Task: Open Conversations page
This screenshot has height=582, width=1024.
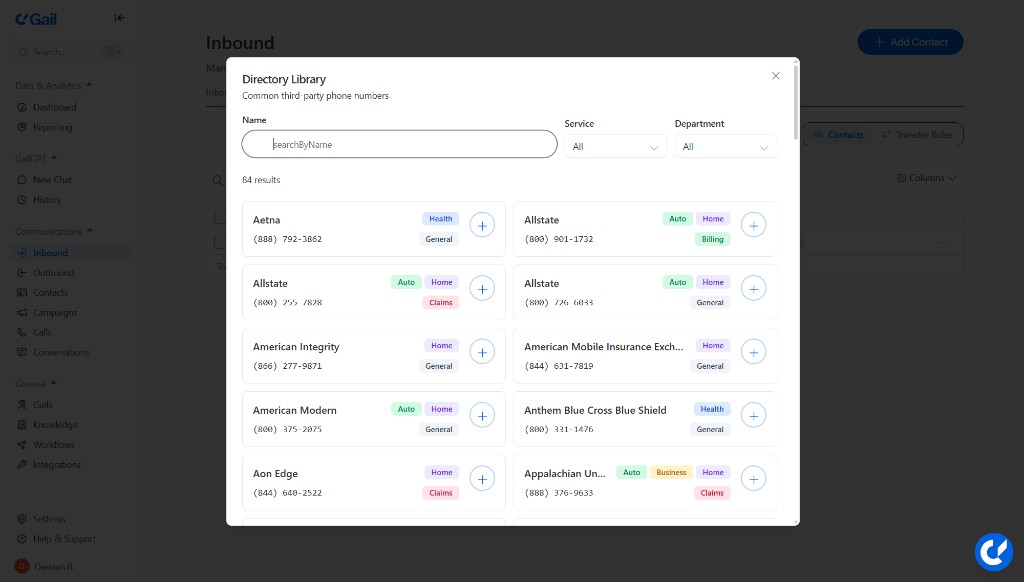Action: click(x=61, y=353)
